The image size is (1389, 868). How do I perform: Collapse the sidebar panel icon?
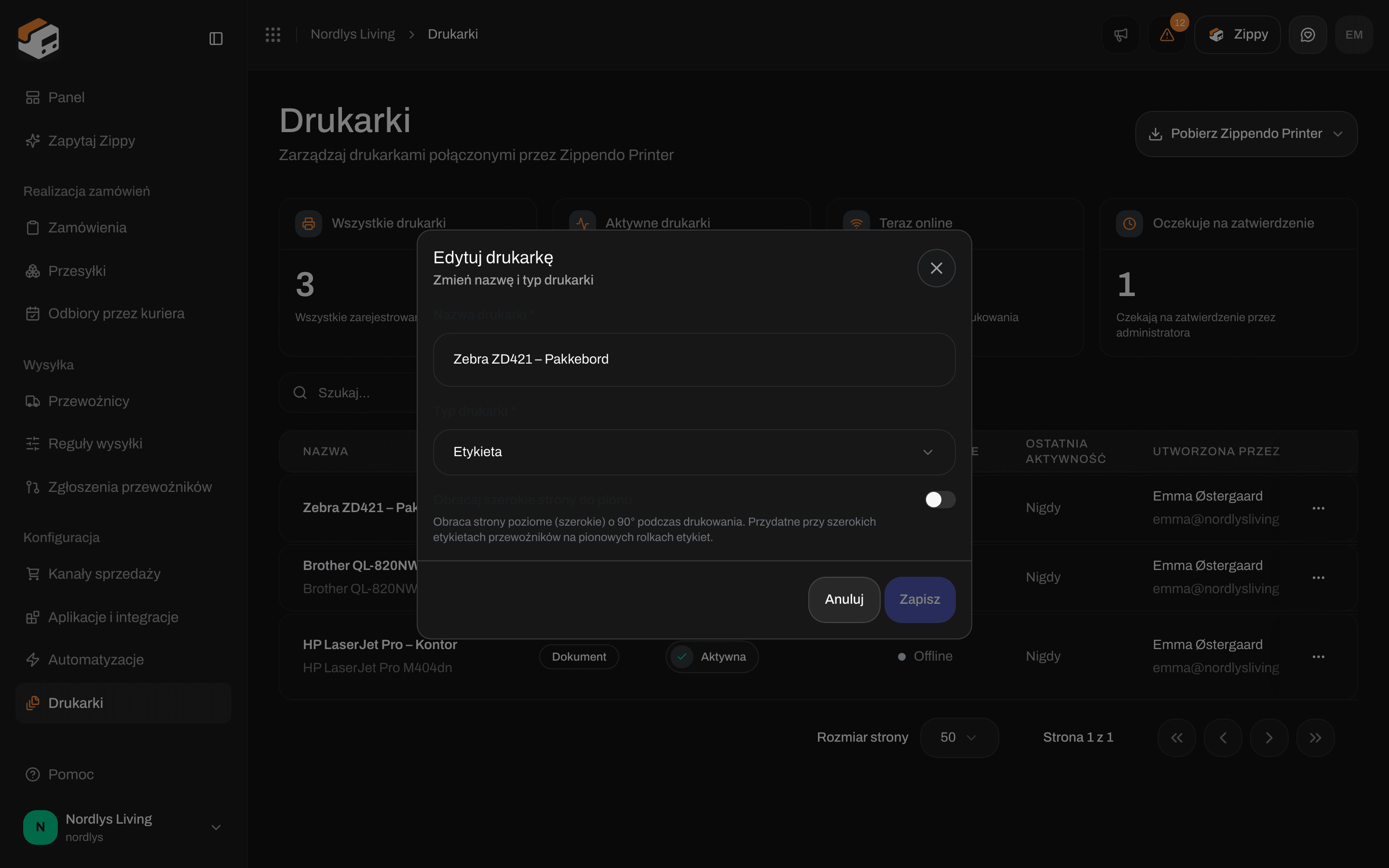tap(216, 39)
